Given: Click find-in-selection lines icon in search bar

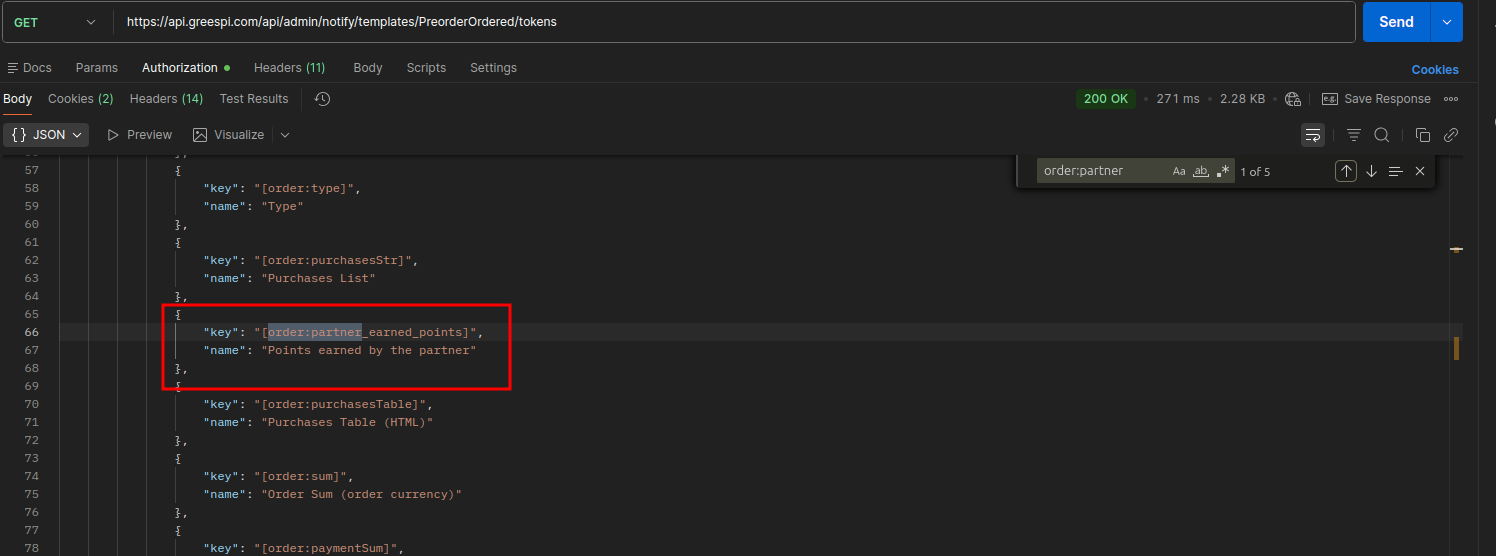Looking at the screenshot, I should [x=1396, y=171].
